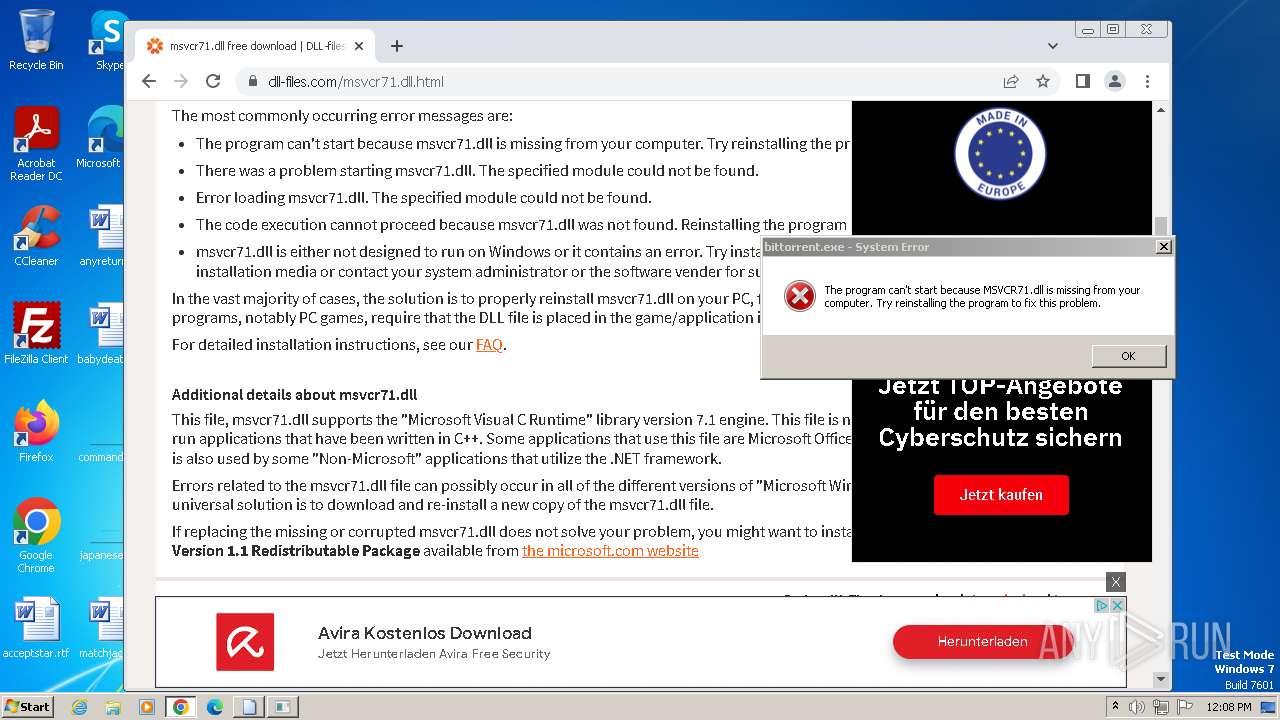Image resolution: width=1280 pixels, height=720 pixels.
Task: Open Chrome's three-dot menu
Action: coord(1147,81)
